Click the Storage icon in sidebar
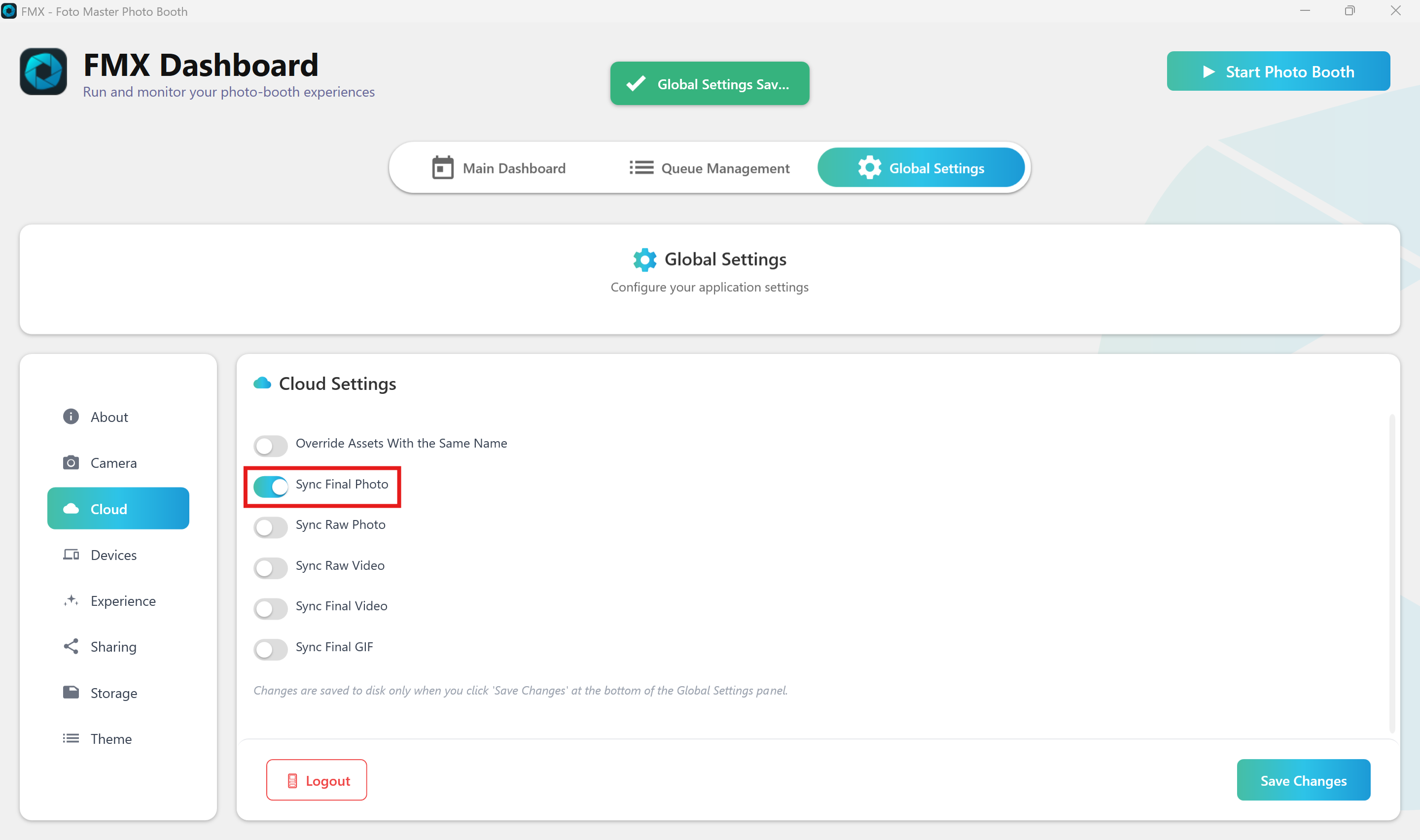 (x=71, y=692)
